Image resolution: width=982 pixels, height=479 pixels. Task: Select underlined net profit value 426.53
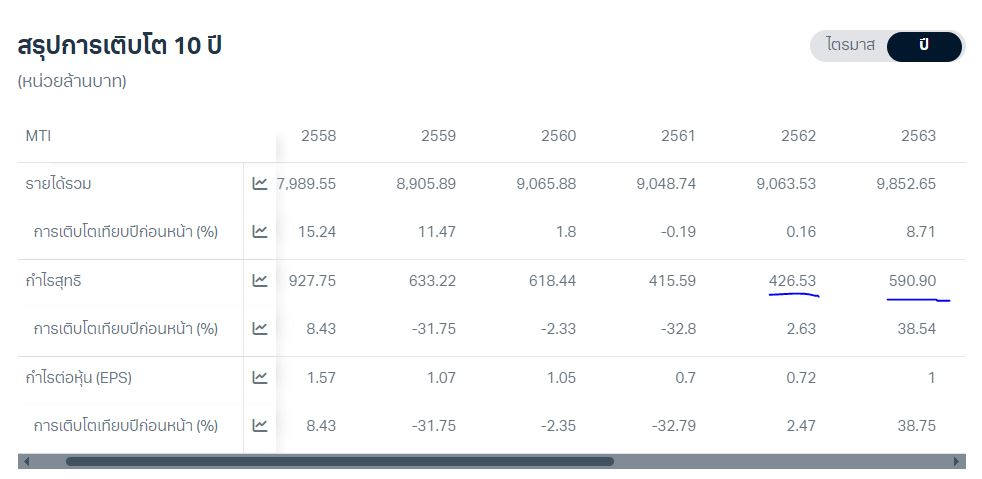pyautogui.click(x=792, y=281)
